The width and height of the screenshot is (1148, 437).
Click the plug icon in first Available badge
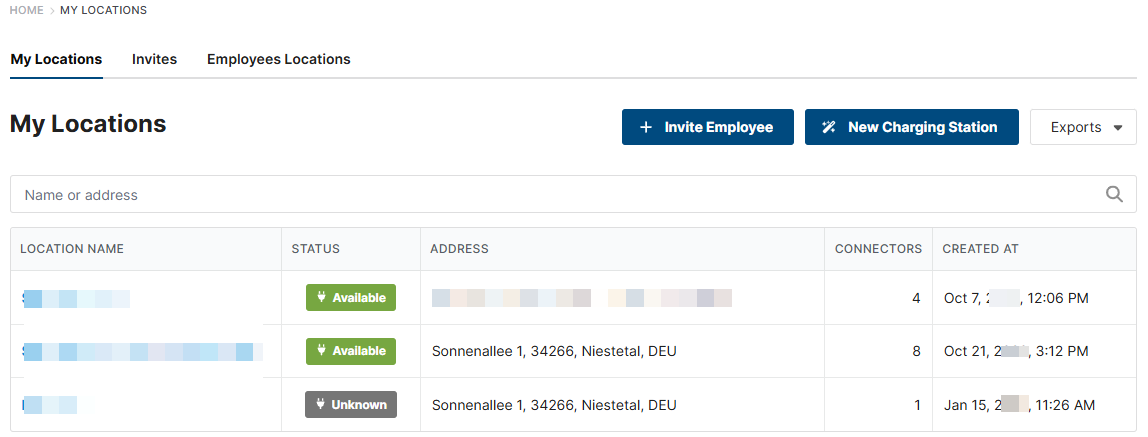click(321, 298)
